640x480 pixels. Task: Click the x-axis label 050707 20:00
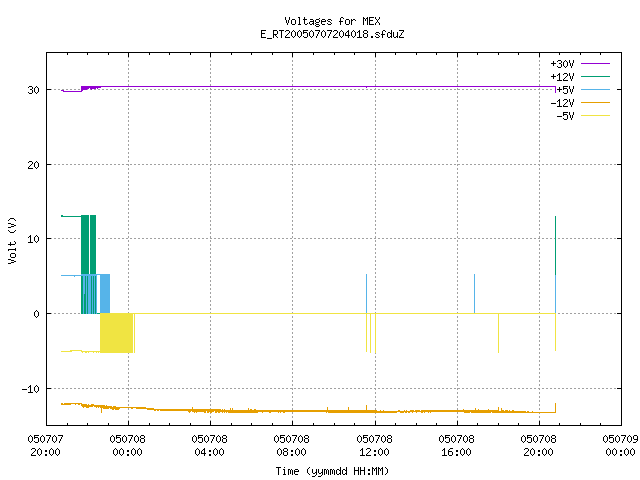point(45,445)
